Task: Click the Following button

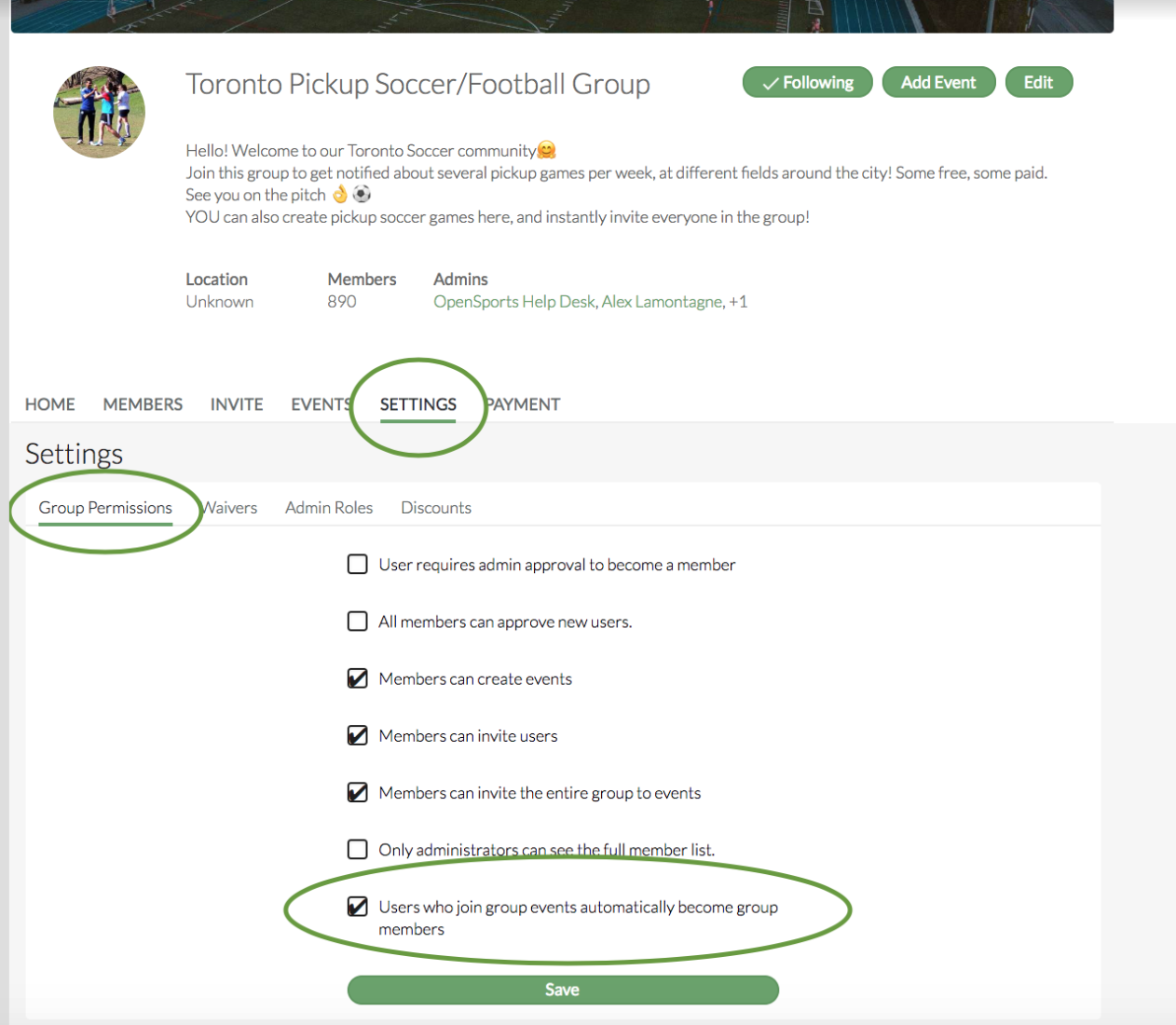Action: pyautogui.click(x=807, y=83)
